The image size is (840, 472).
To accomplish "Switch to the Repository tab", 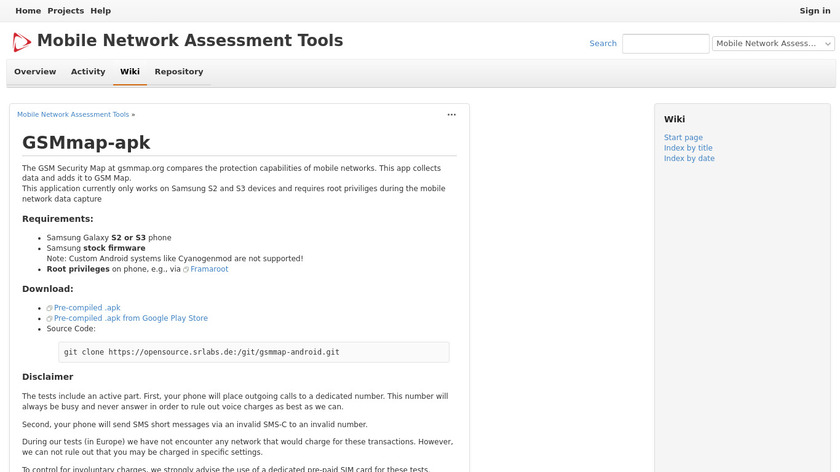I will tap(179, 72).
